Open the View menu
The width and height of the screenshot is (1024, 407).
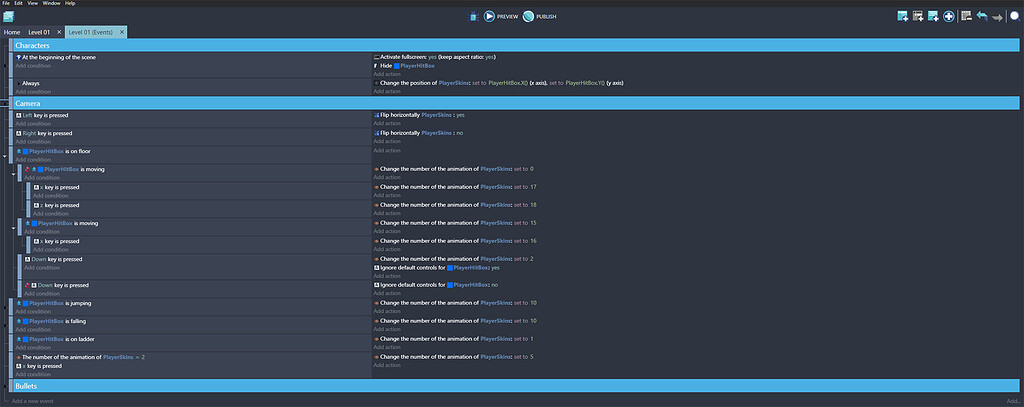33,3
